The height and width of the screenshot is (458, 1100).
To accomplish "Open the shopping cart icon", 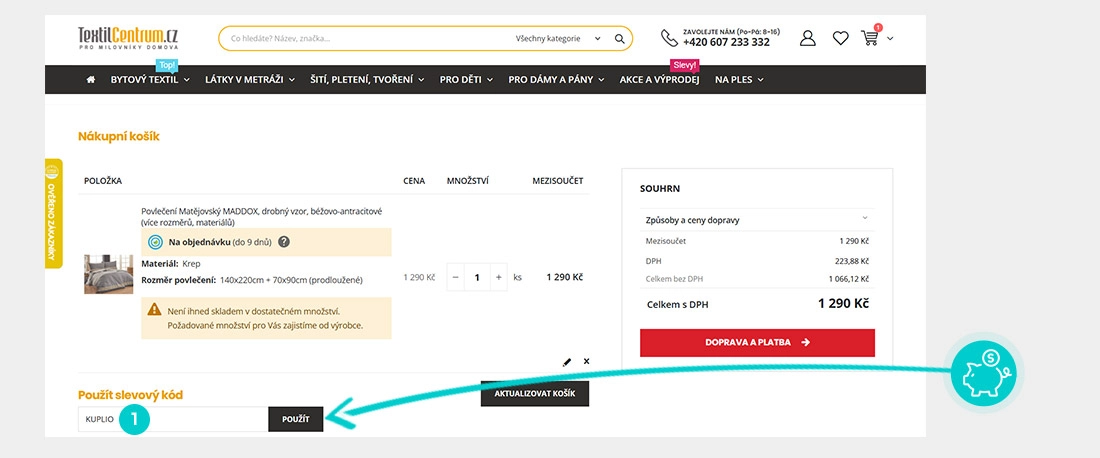I will pos(870,38).
